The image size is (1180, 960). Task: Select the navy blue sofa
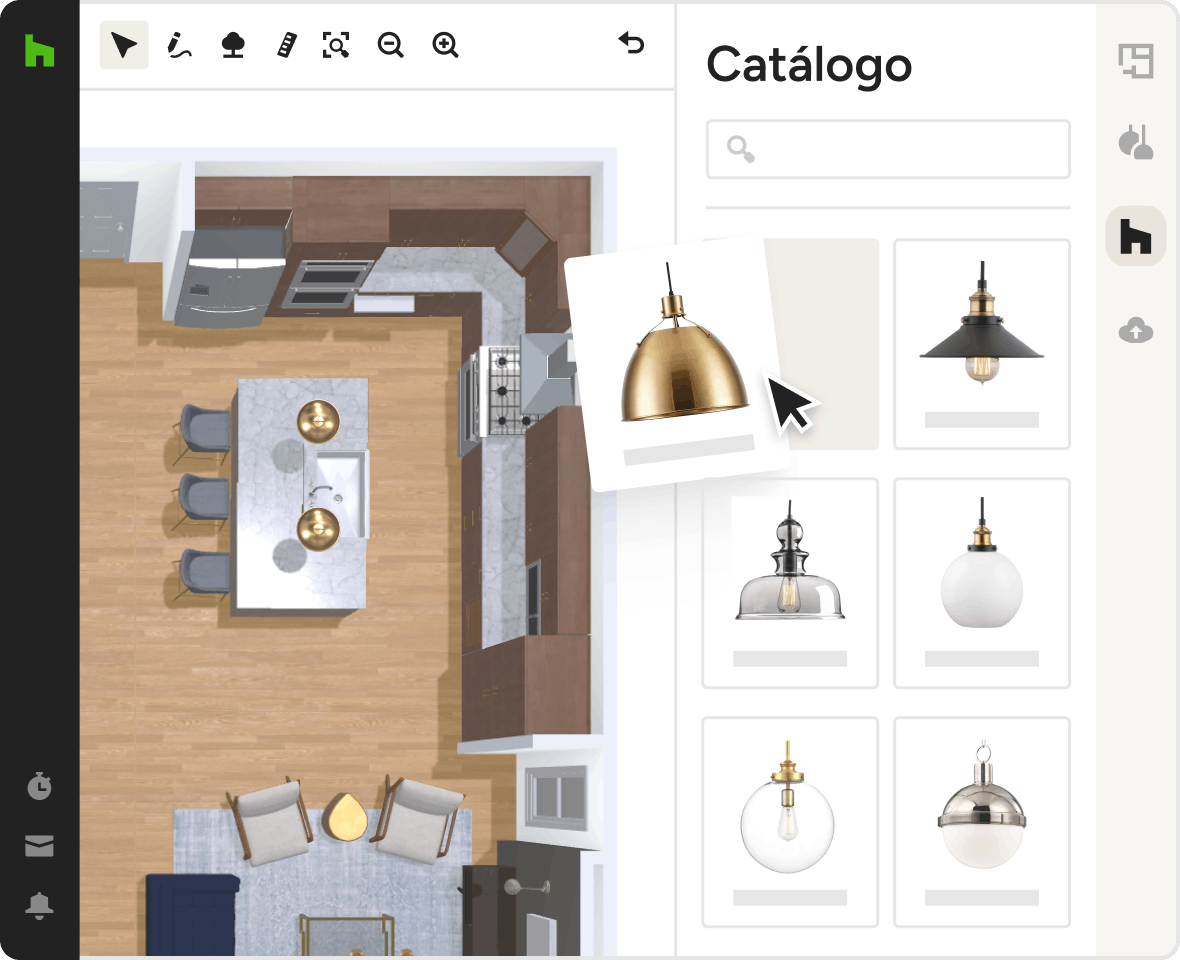(x=192, y=914)
